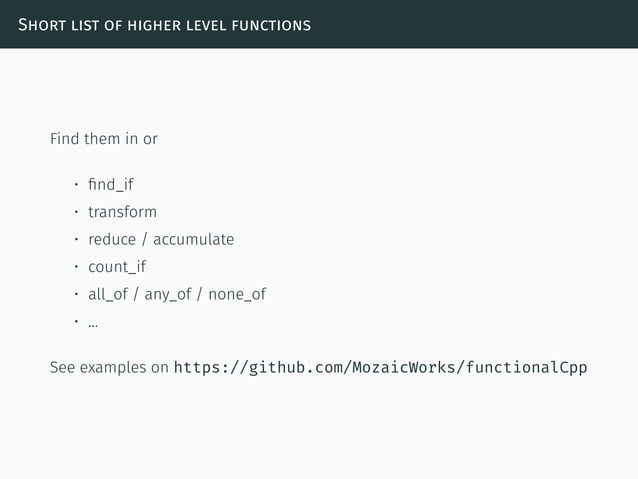The width and height of the screenshot is (638, 479).
Task: Click the 'Find them in or' paragraph
Action: pos(104,139)
